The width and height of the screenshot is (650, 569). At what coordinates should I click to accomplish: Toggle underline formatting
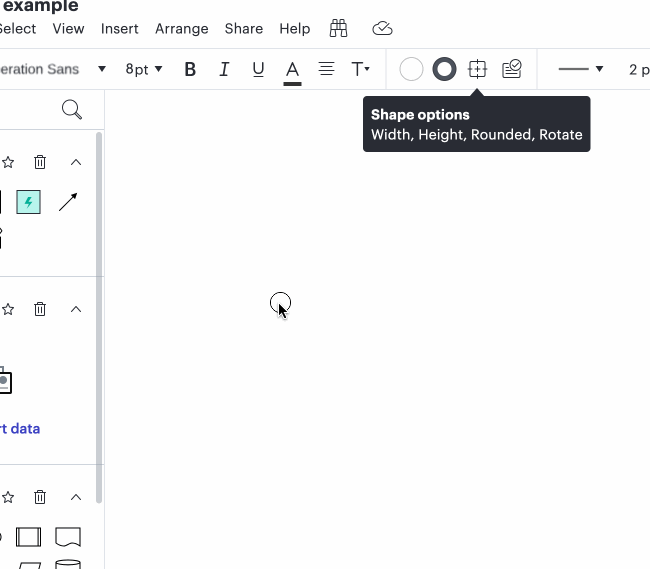[x=258, y=69]
